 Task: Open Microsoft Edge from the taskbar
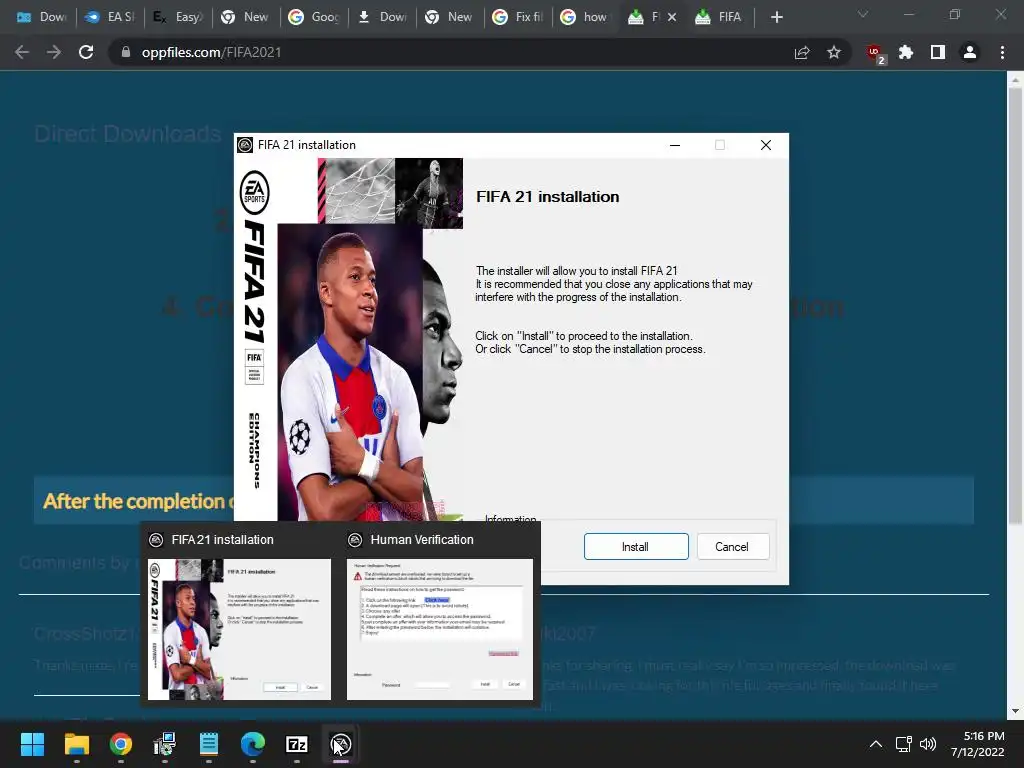click(253, 744)
